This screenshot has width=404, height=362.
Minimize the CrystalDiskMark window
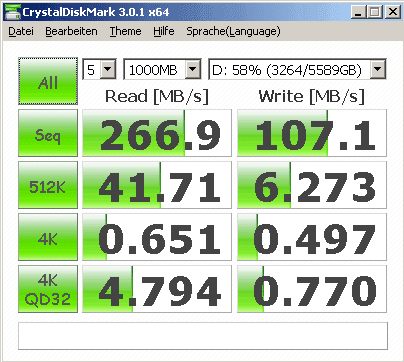pos(359,12)
